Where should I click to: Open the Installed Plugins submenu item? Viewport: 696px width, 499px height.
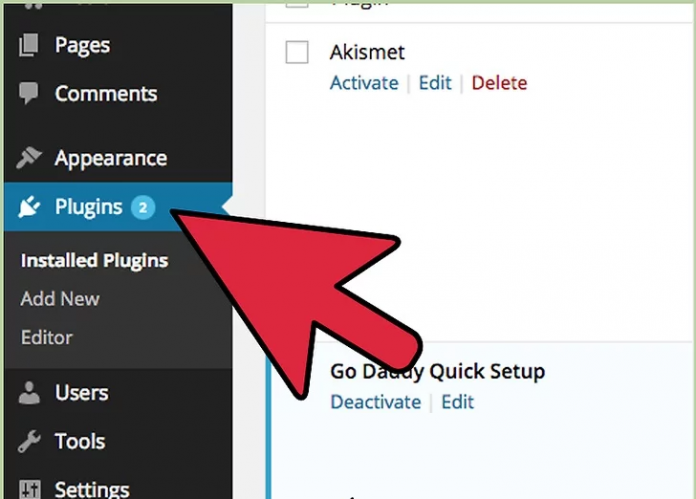94,261
